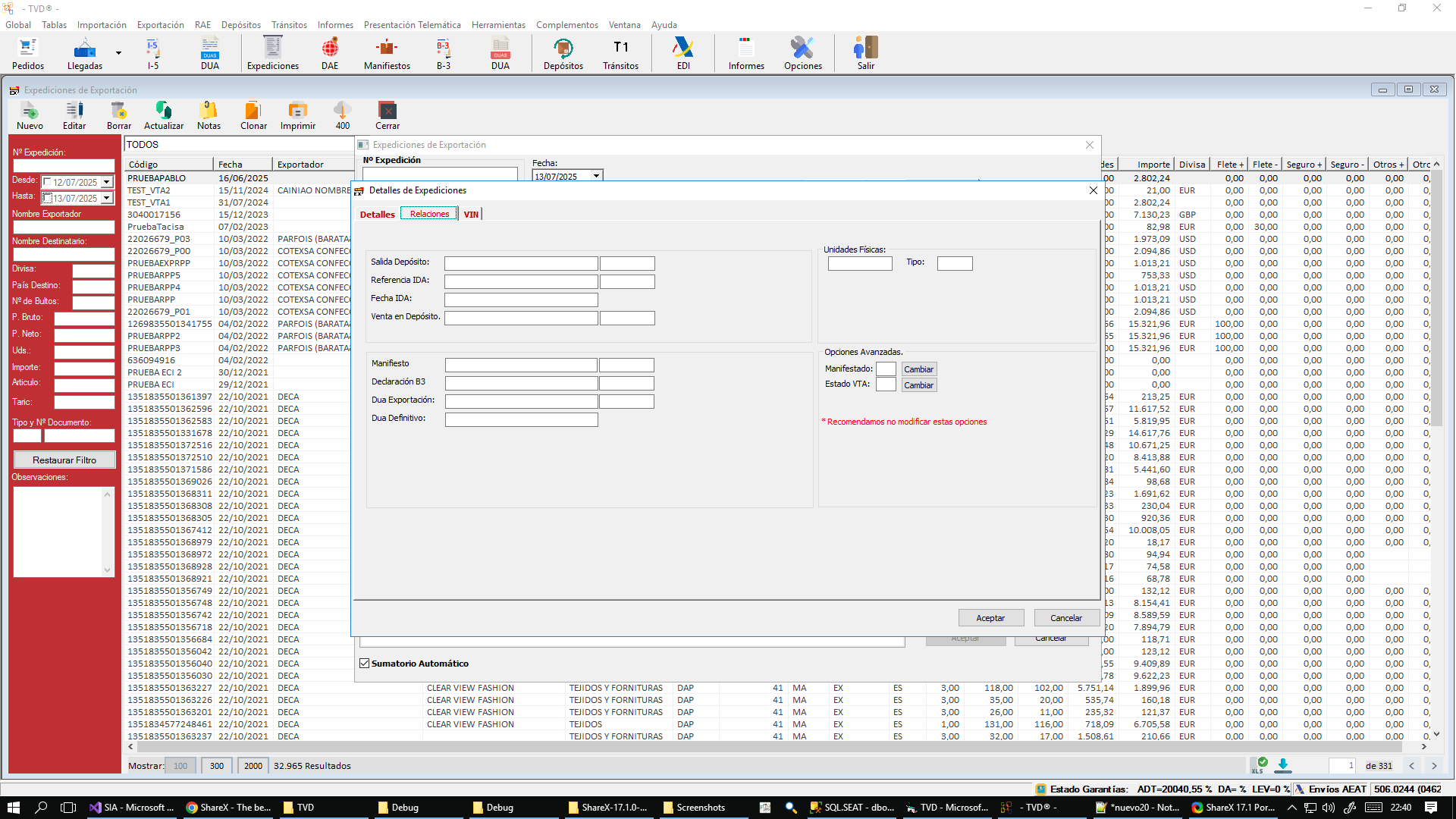Image resolution: width=1456 pixels, height=819 pixels.
Task: Enable the Hasta date checkbox
Action: (47, 198)
